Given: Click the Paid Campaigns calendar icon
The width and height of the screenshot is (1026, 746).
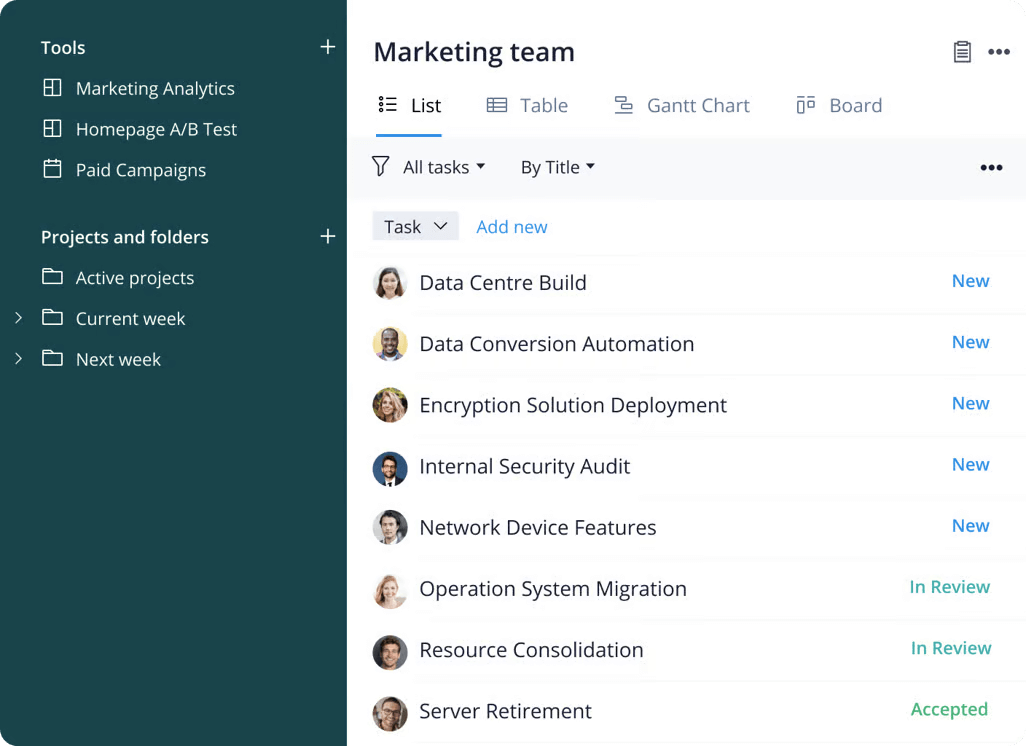Looking at the screenshot, I should (52, 169).
